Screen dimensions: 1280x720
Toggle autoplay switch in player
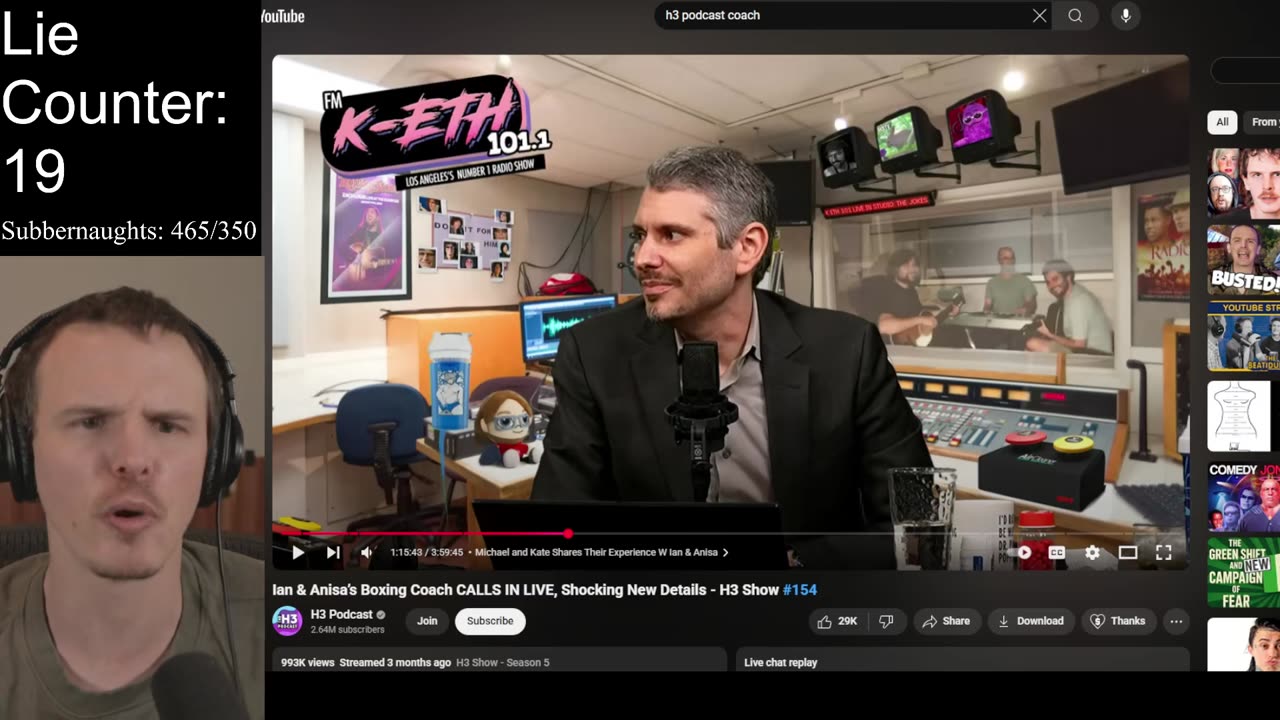(1020, 552)
